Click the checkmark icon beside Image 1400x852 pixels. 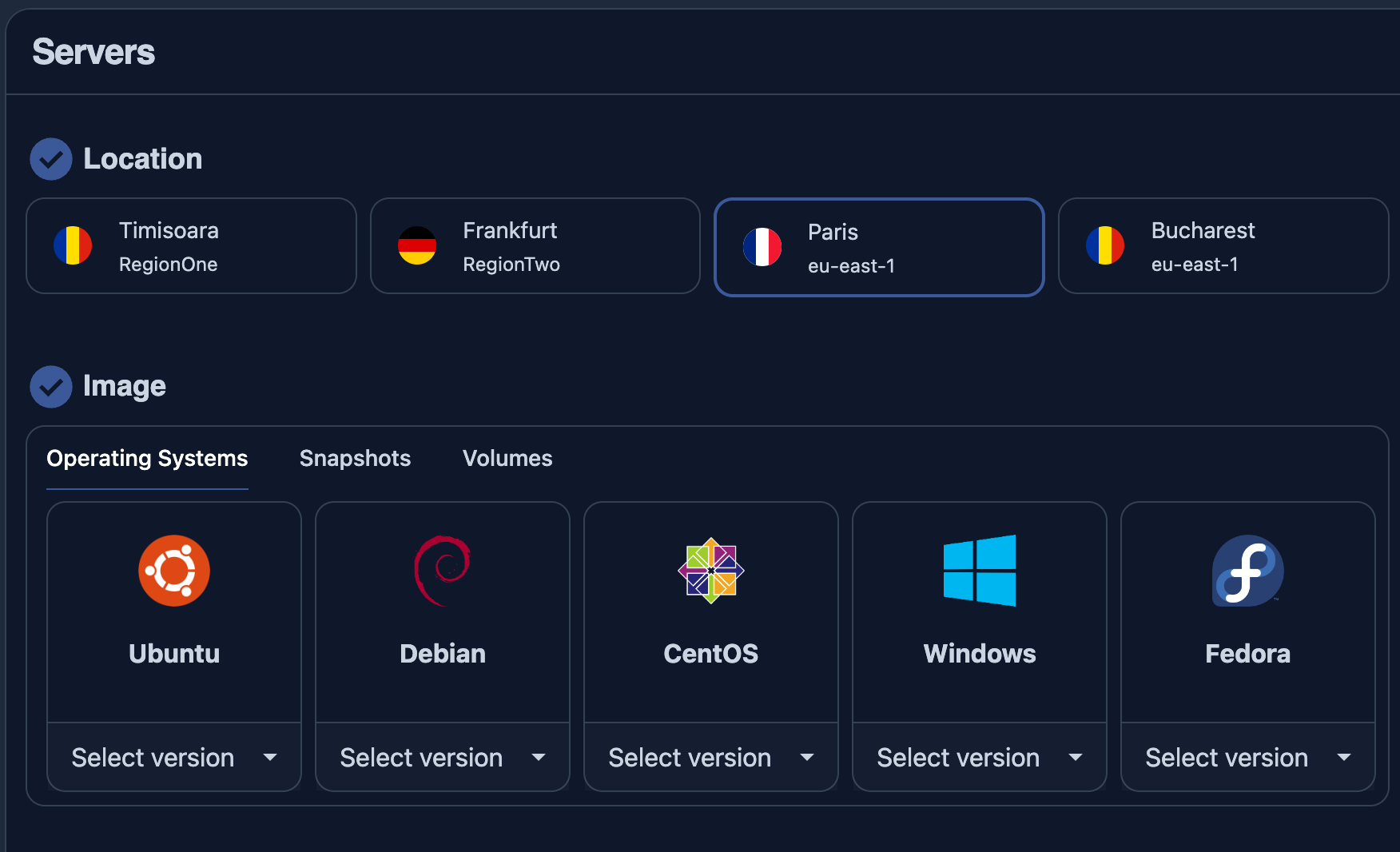(50, 386)
